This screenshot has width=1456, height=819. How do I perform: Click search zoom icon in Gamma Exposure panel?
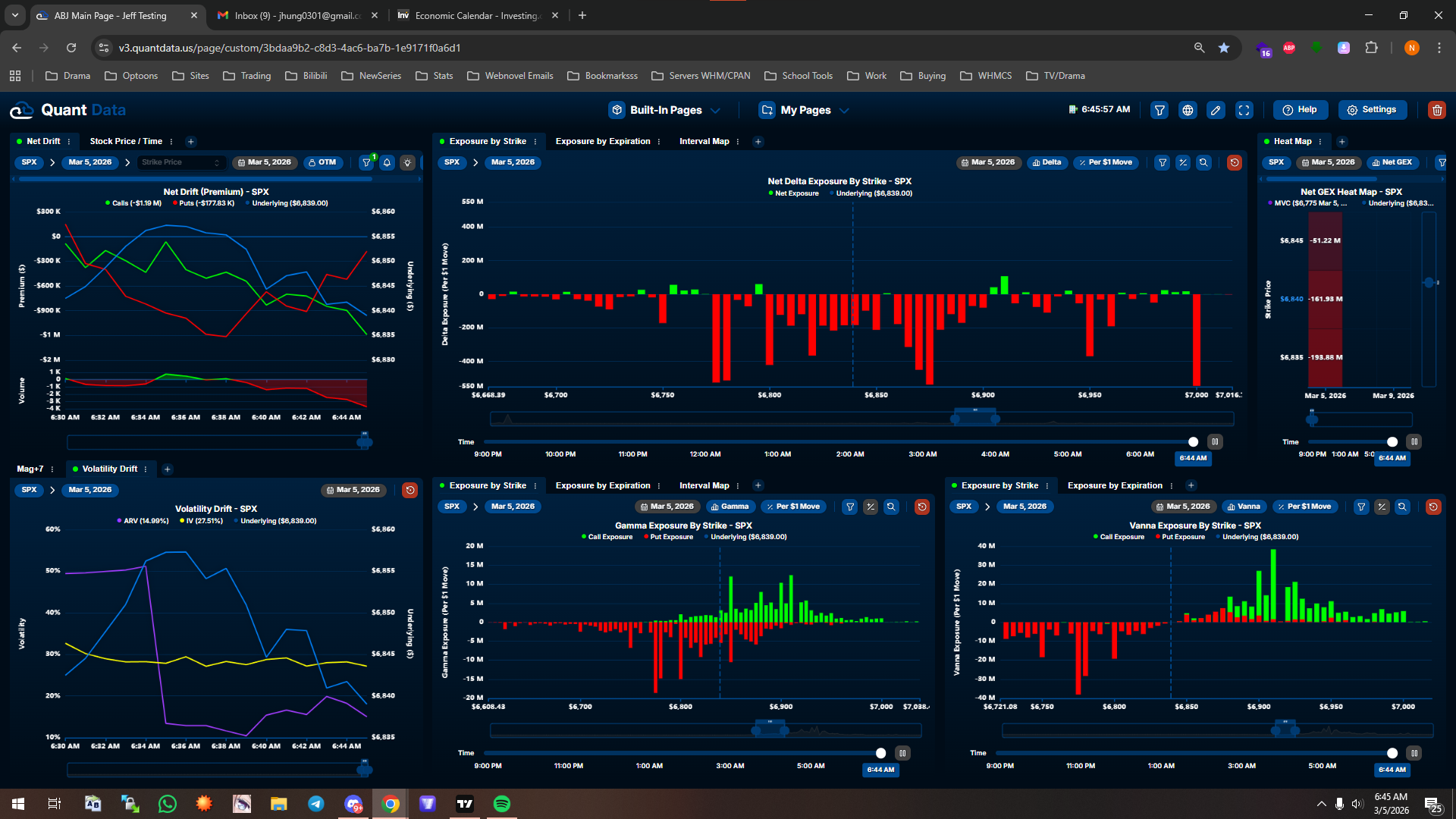(x=891, y=507)
